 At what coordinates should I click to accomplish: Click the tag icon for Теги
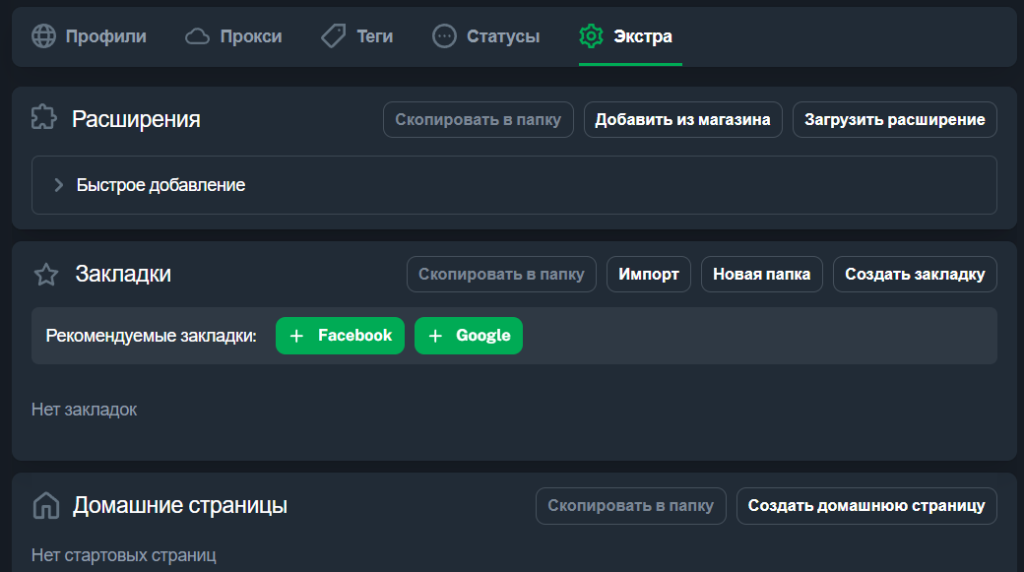(x=334, y=36)
